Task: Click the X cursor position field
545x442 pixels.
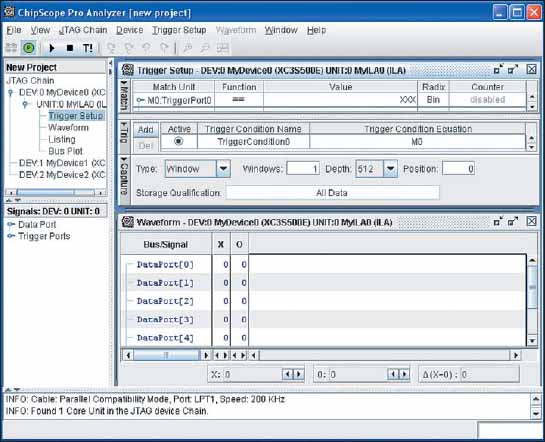Action: click(253, 375)
